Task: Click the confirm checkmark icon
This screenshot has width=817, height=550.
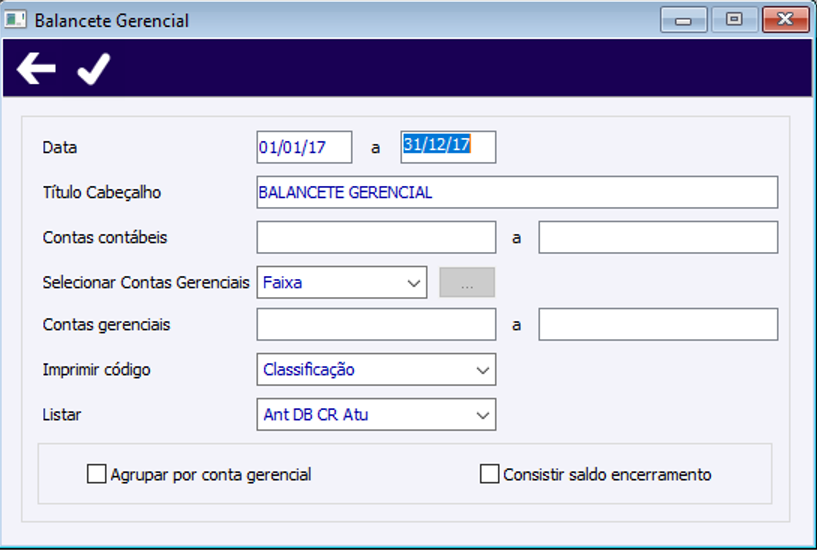Action: tap(93, 69)
